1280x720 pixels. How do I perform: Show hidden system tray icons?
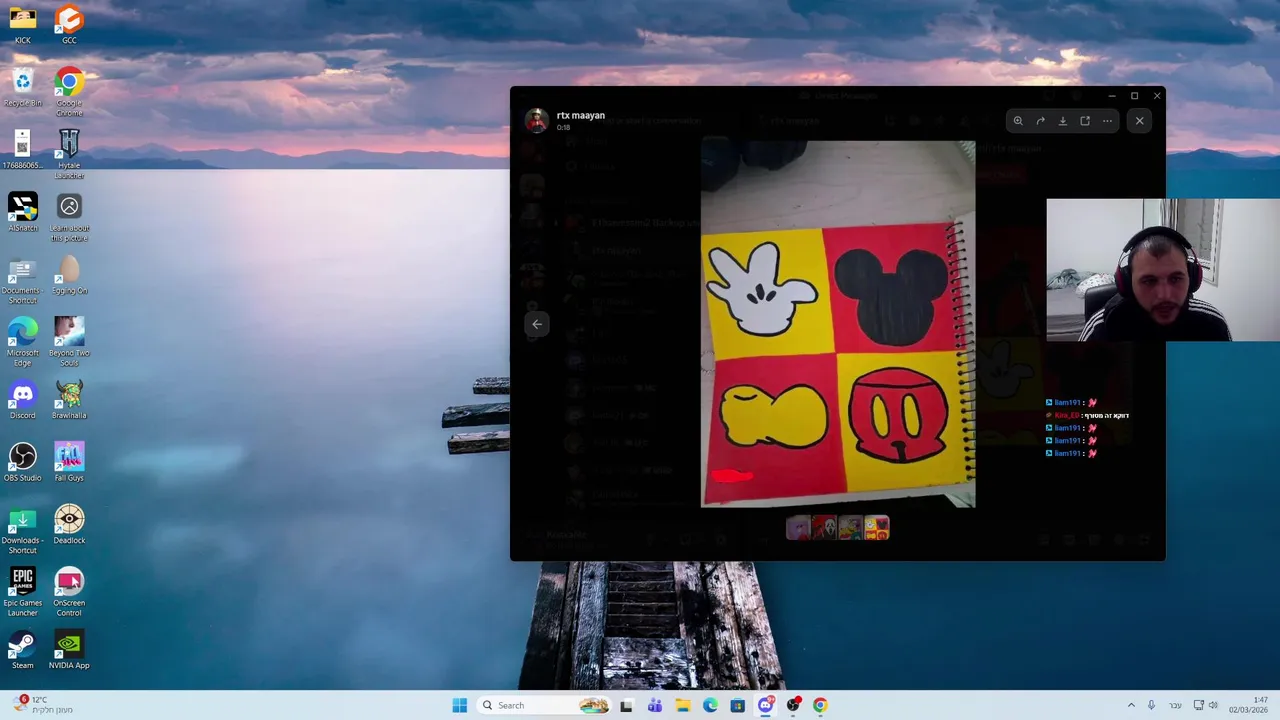1131,705
